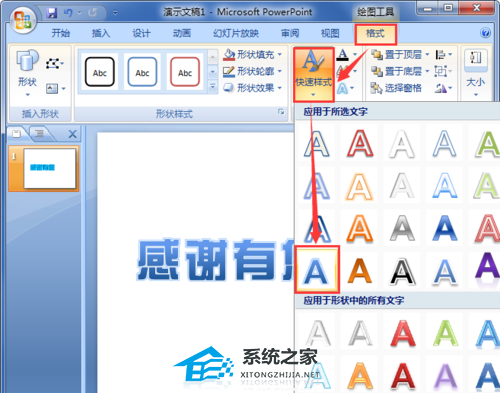Choose dark blue gradient A third row

tap(445, 228)
